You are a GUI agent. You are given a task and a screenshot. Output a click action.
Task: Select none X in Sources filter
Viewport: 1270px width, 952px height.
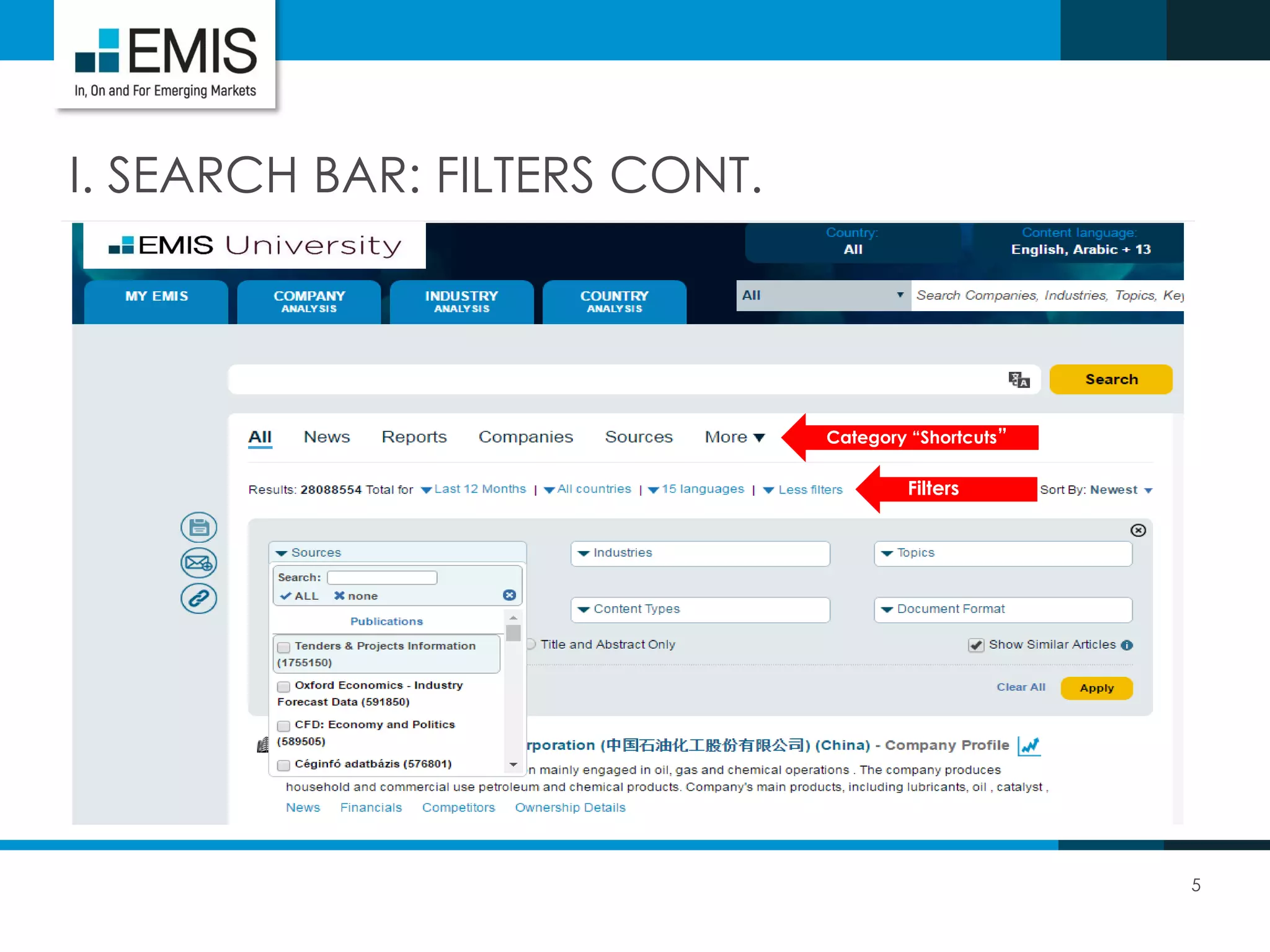[356, 596]
